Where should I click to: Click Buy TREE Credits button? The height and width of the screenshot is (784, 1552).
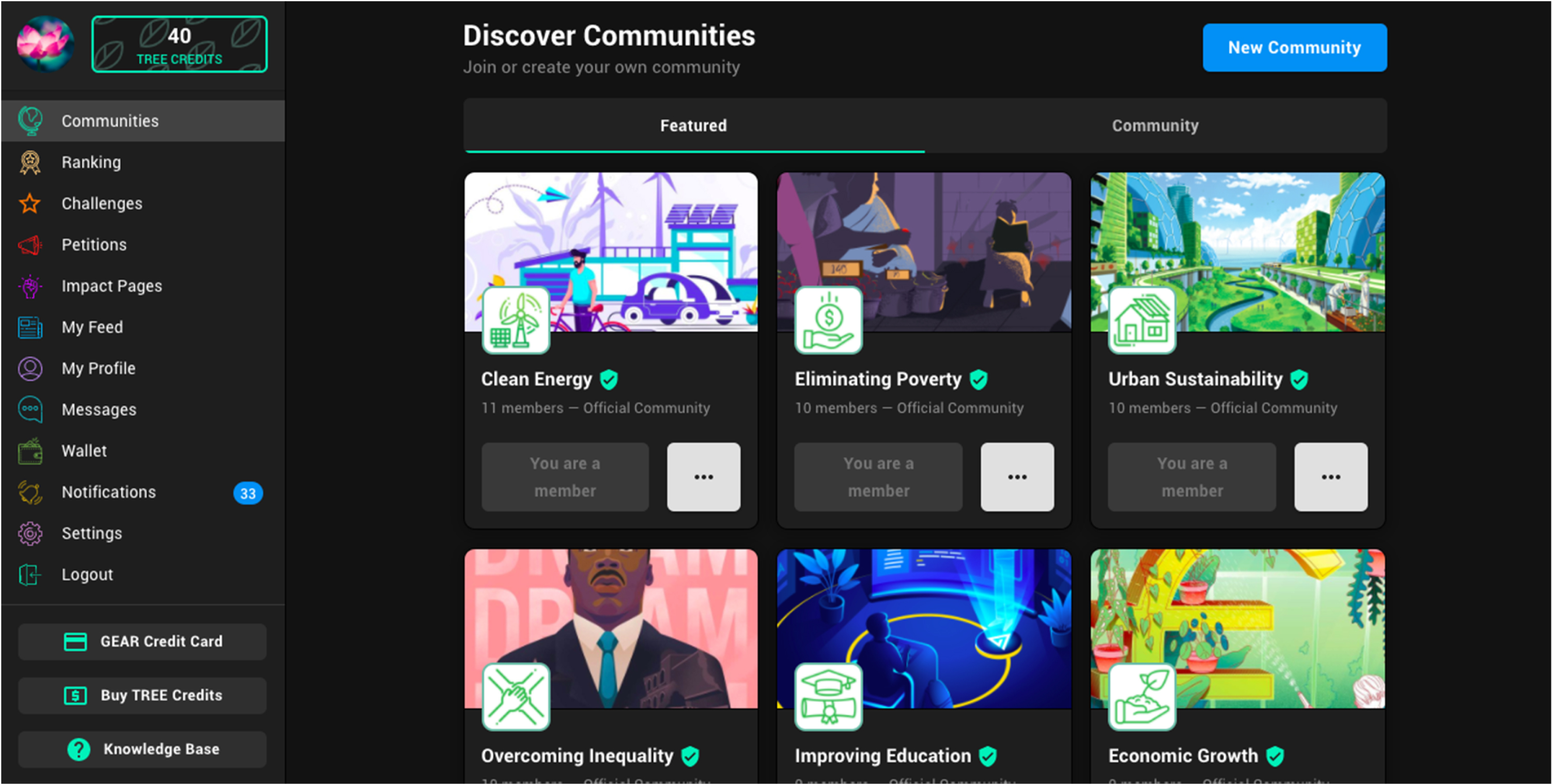coord(142,696)
